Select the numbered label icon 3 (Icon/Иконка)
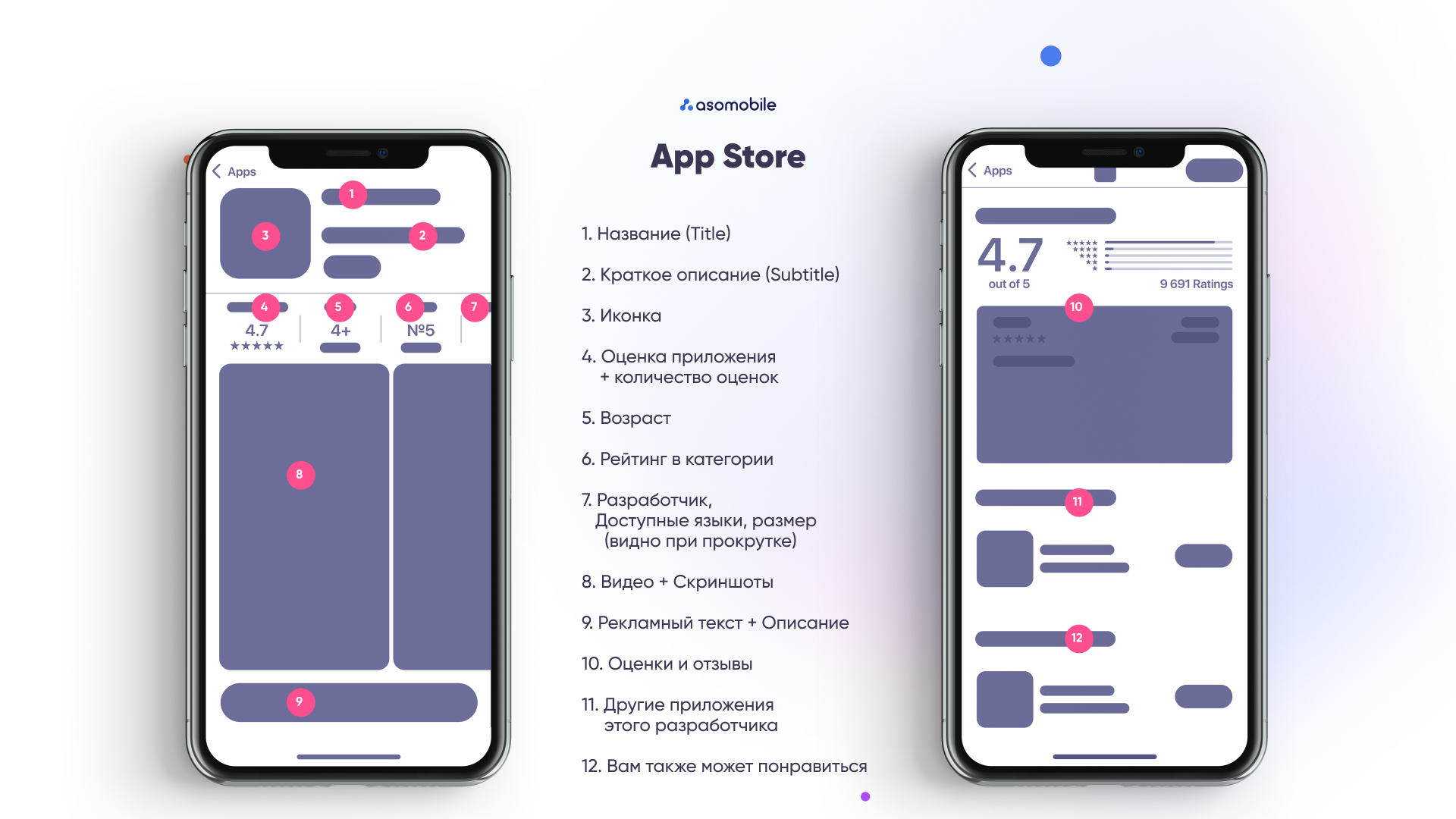The height and width of the screenshot is (819, 1456). [x=265, y=235]
